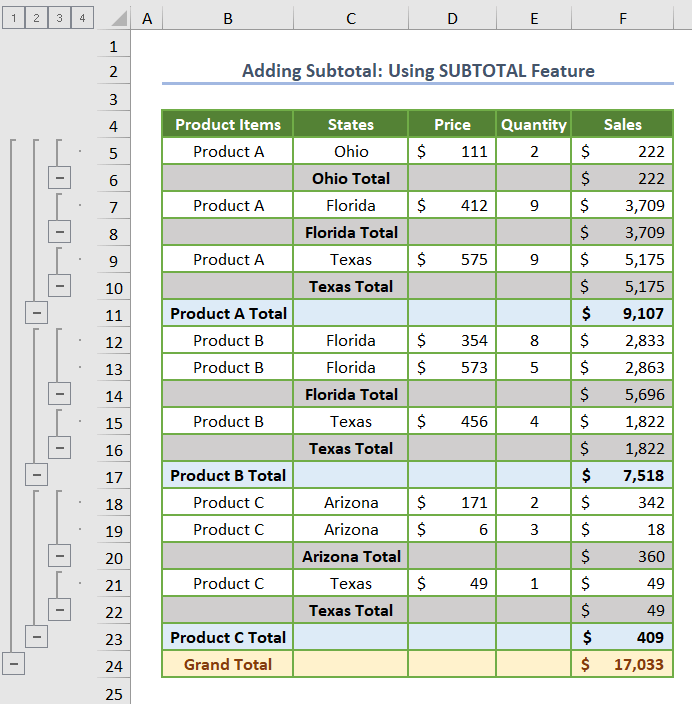Collapse the Grand Total outline group
The width and height of the screenshot is (692, 704).
pos(13,663)
